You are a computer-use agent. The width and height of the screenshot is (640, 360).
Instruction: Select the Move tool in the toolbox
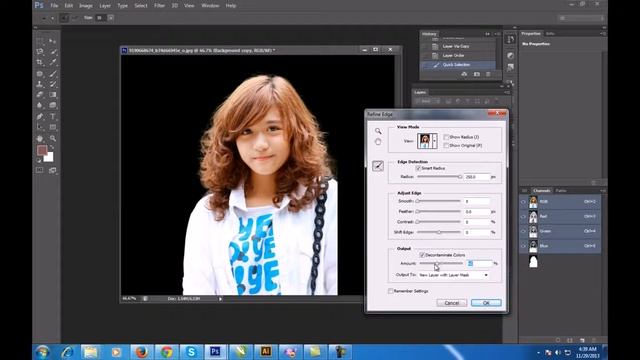(x=53, y=41)
